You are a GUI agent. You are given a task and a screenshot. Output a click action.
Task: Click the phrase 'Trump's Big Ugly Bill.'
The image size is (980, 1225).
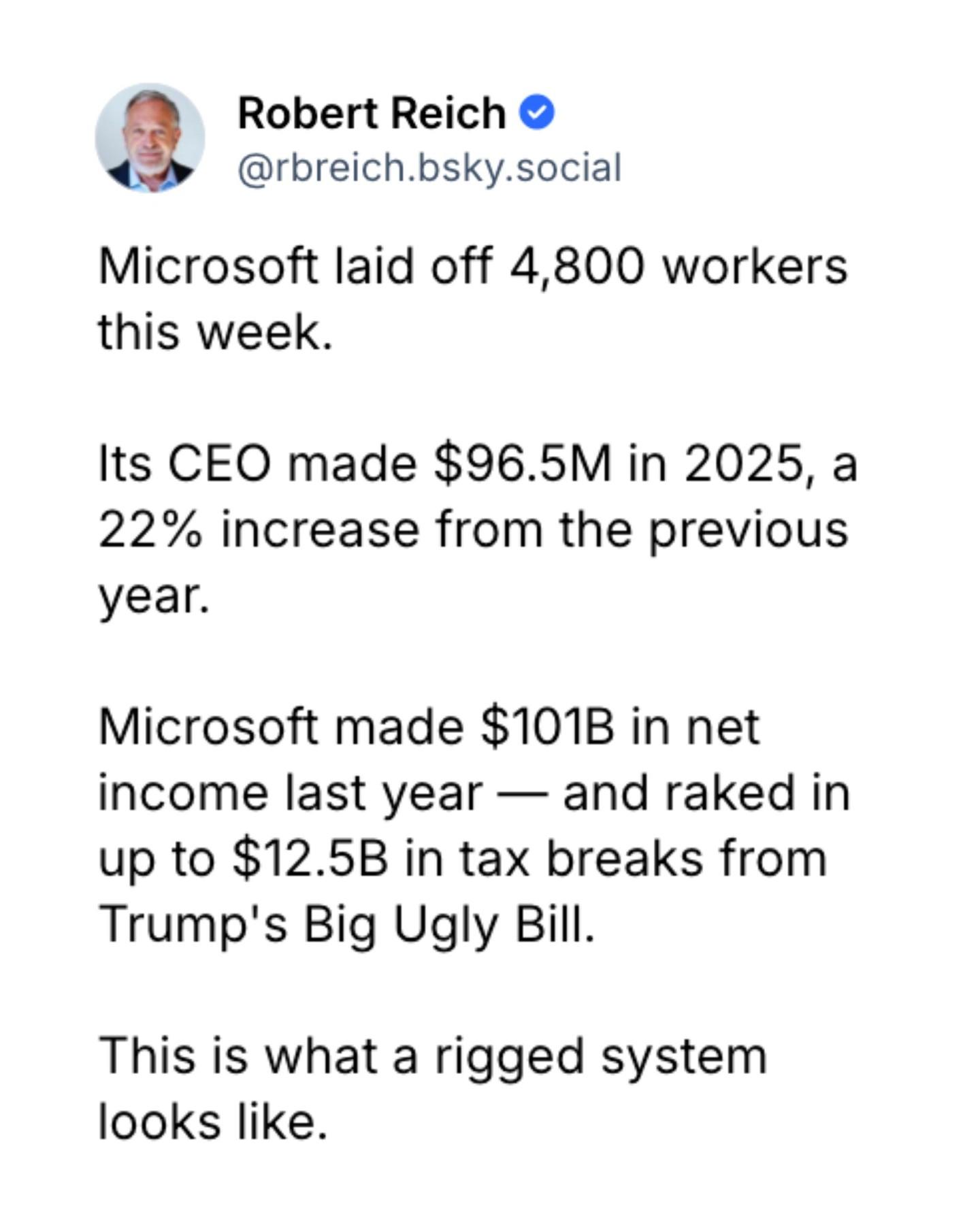pos(347,925)
